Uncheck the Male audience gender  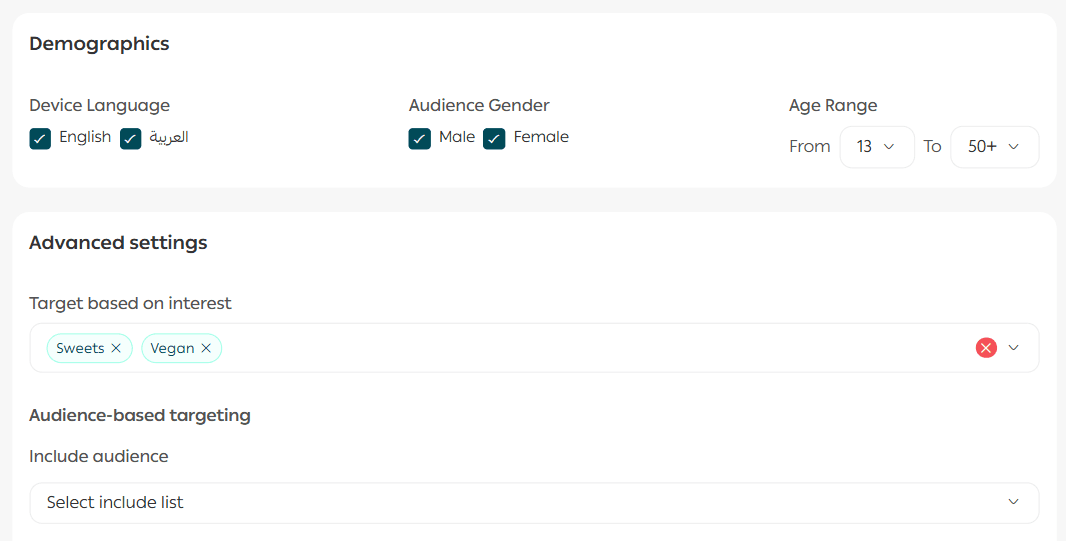pos(420,139)
